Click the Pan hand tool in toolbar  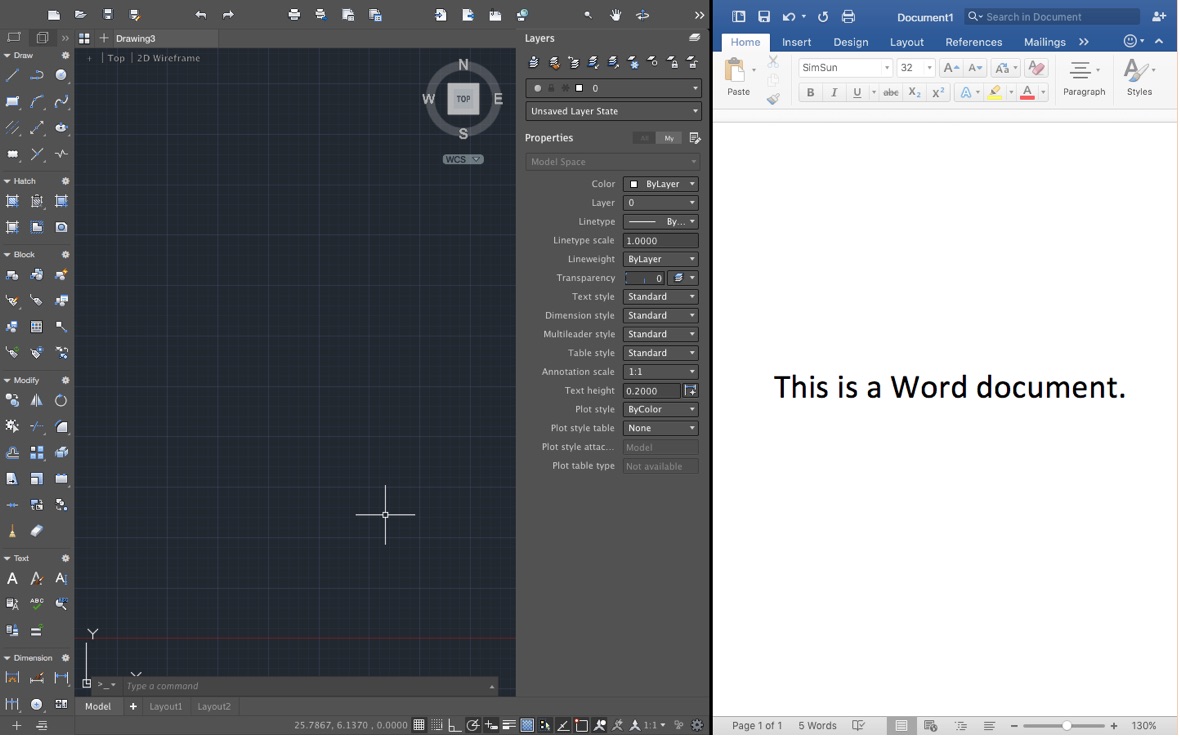(616, 14)
